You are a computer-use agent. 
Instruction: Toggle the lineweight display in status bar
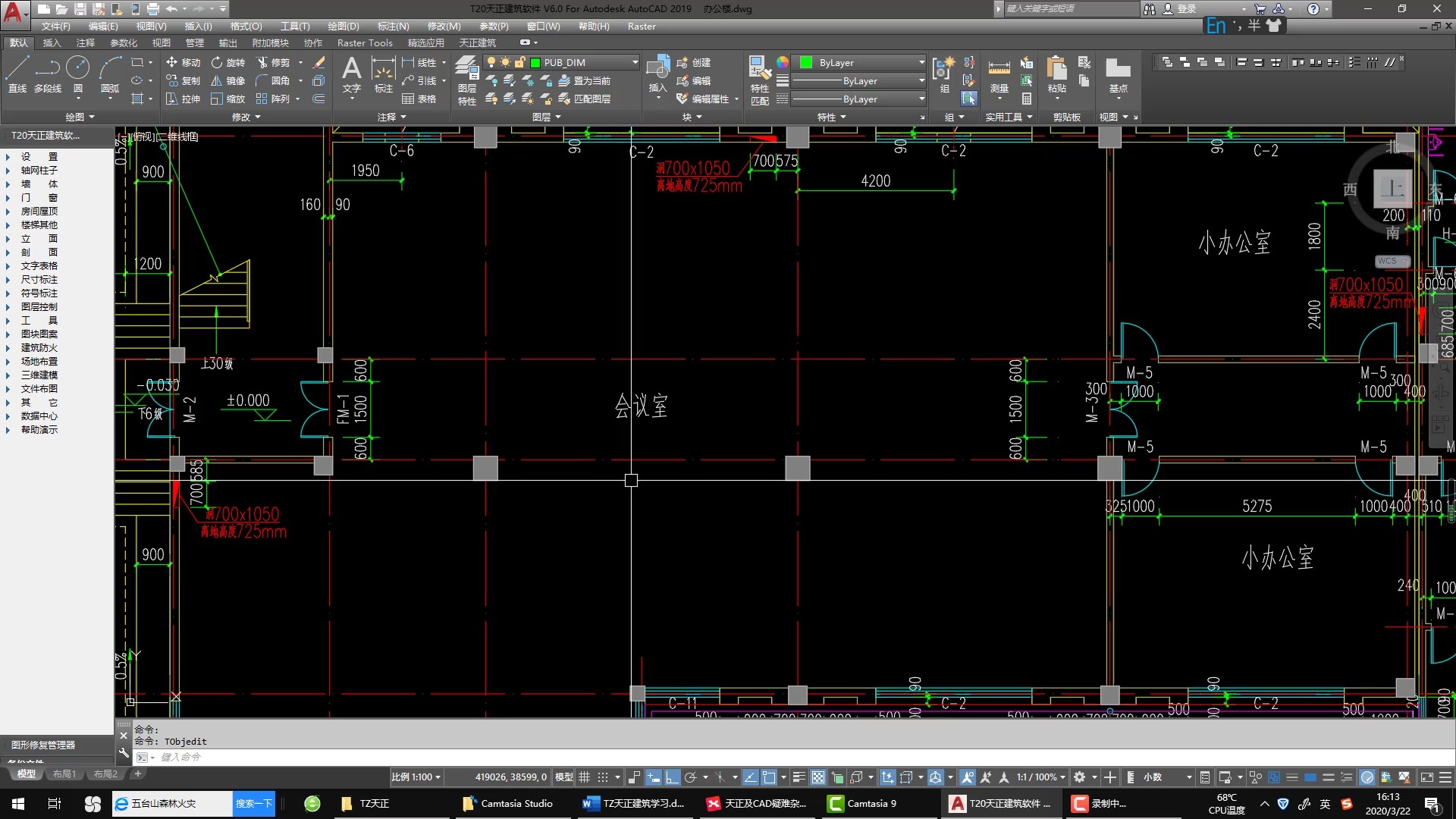click(799, 777)
